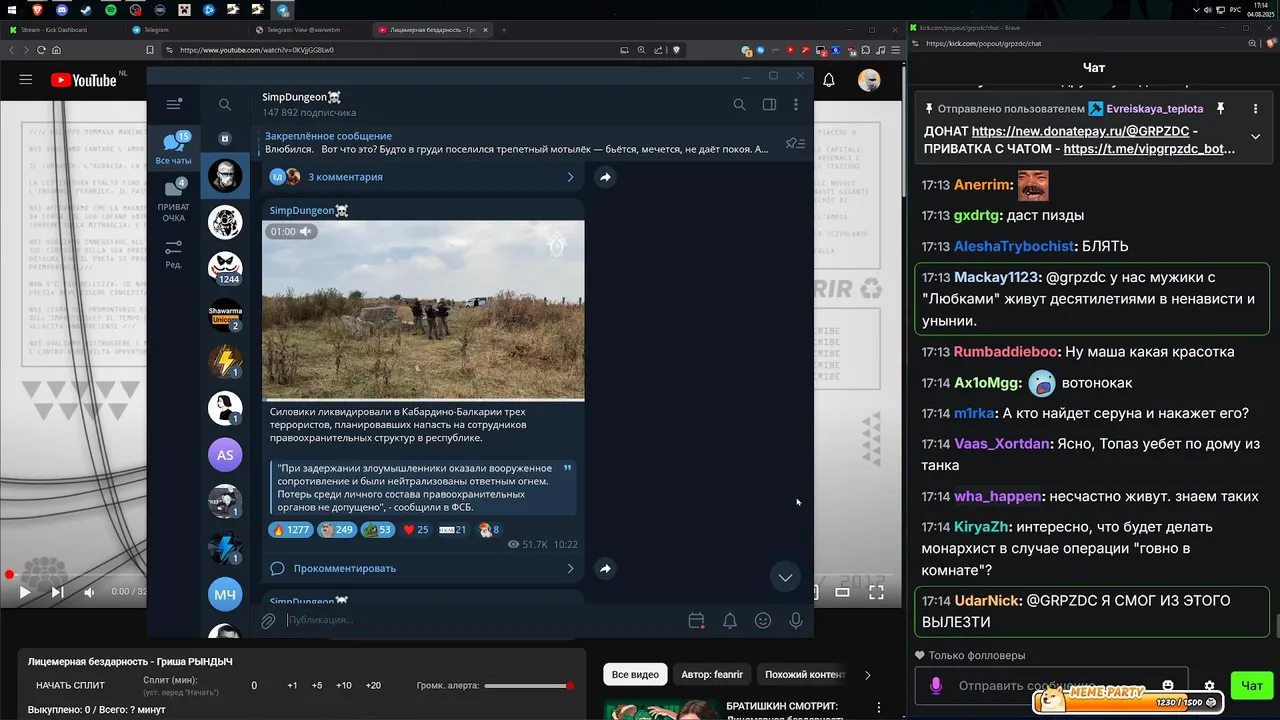
Task: Open "ПРИВАТОЧКА" chat folder
Action: pyautogui.click(x=174, y=200)
